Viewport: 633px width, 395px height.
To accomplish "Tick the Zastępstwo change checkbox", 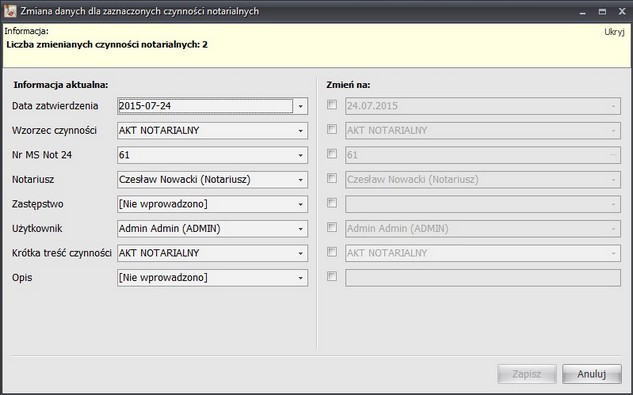I will pos(332,203).
